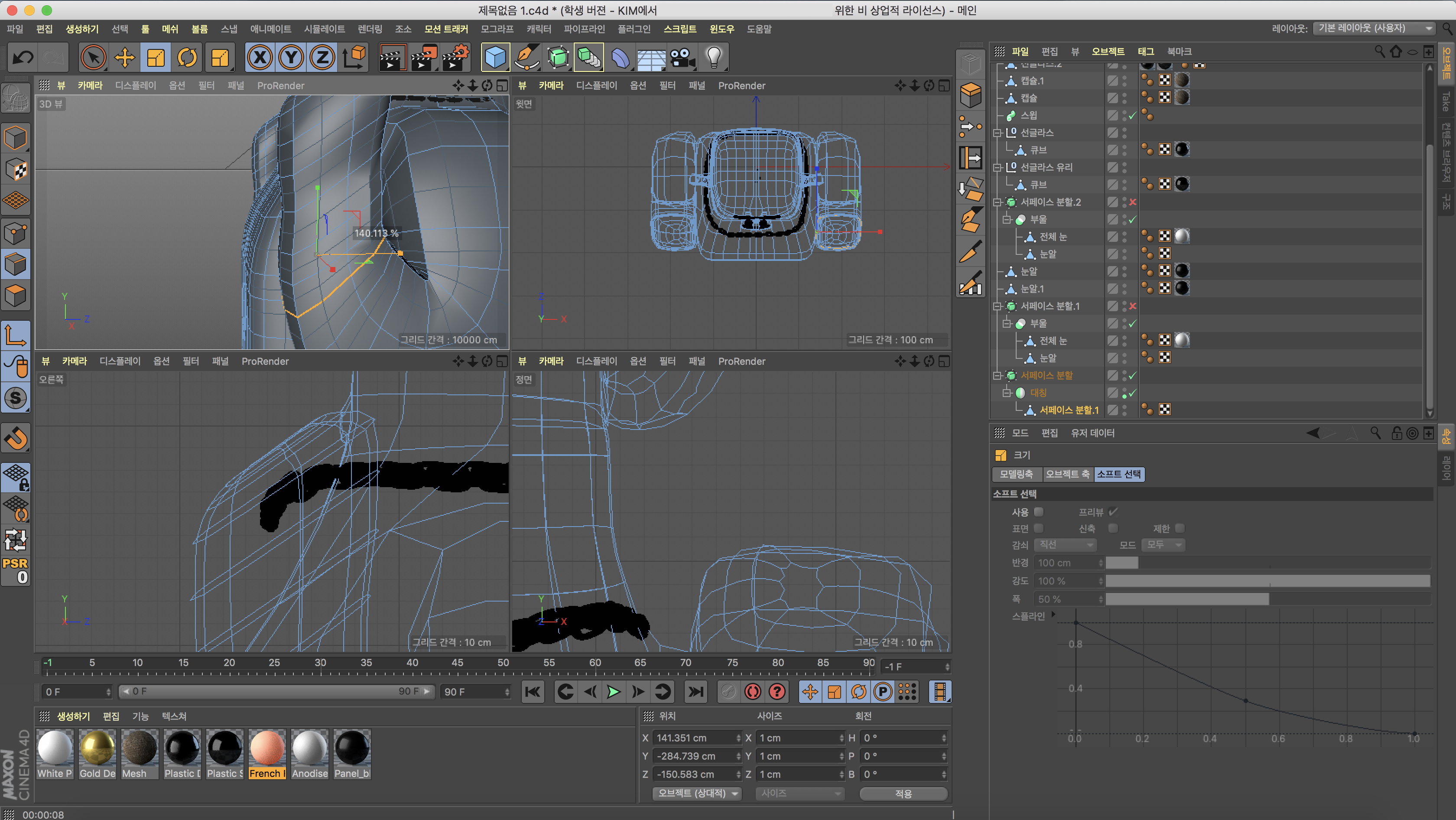Enable Polygons mode
This screenshot has height=820, width=1456.
pyautogui.click(x=16, y=296)
